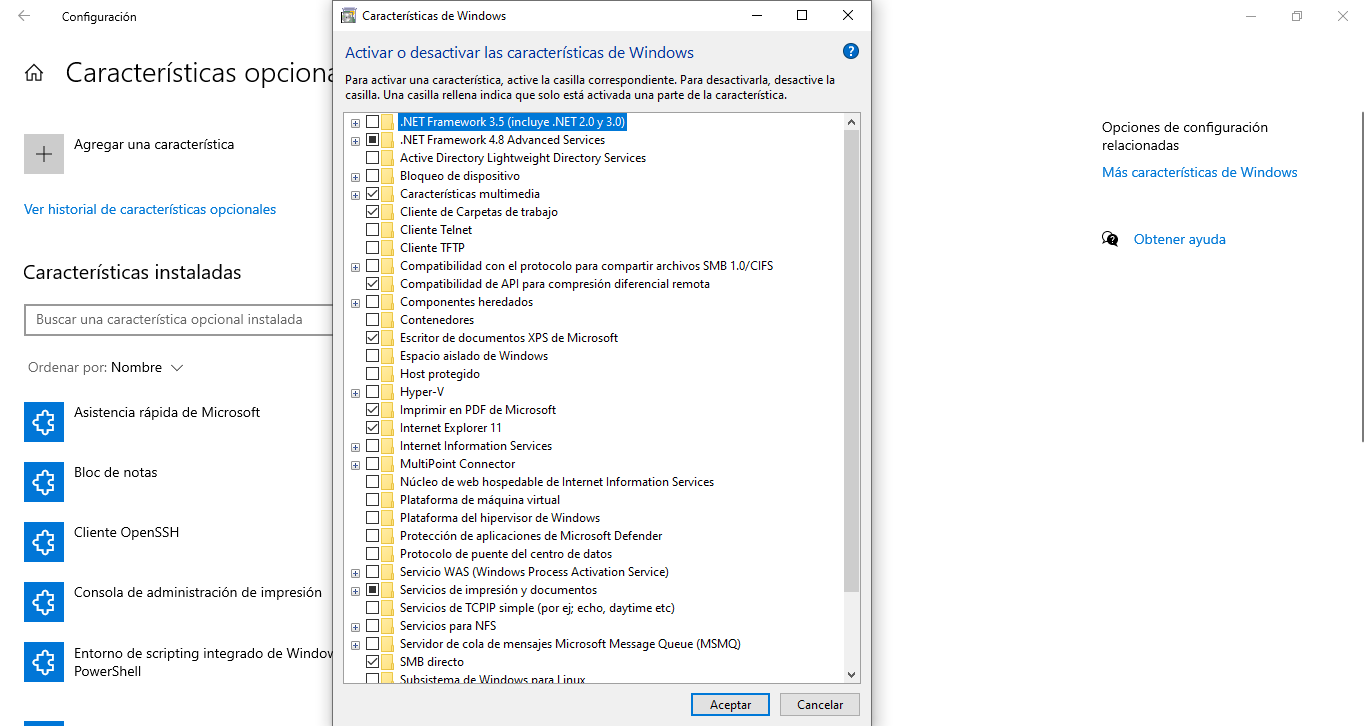Select Protección de aplicaciones de Microsoft Defender text
Viewport: 1366px width, 726px height.
point(531,536)
